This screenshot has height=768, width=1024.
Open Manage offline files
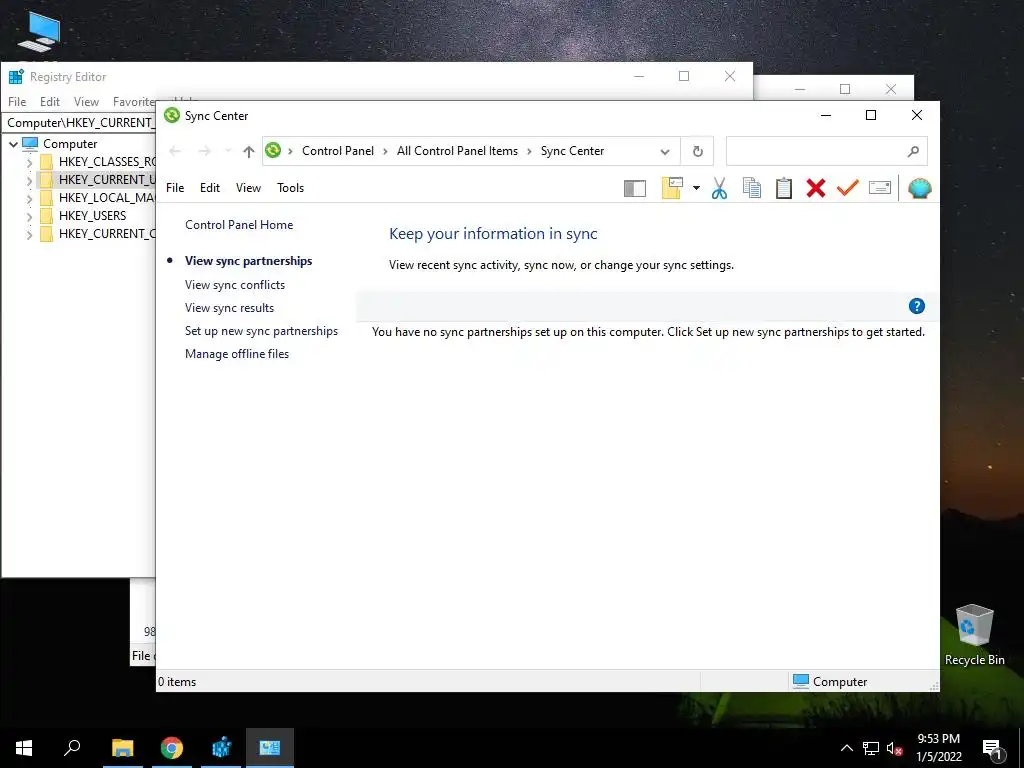point(236,353)
